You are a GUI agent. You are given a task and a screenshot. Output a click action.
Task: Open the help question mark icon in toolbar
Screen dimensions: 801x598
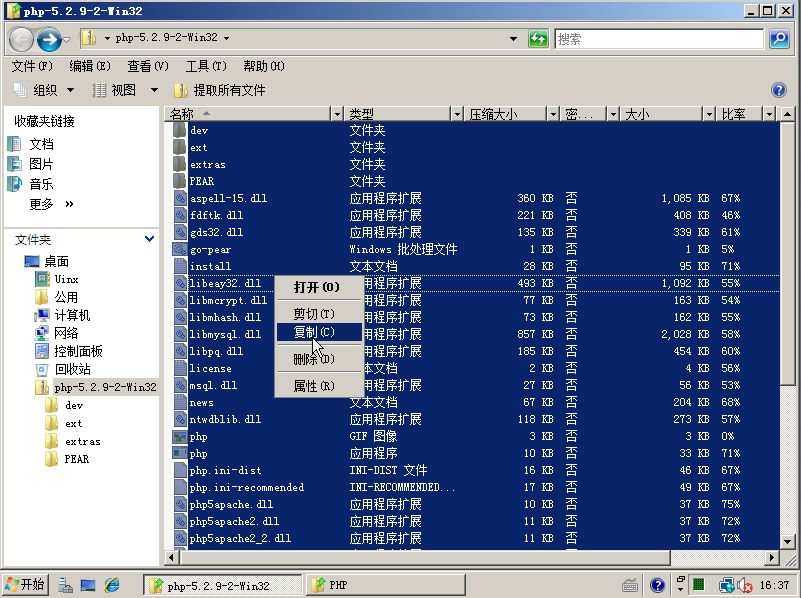click(779, 90)
